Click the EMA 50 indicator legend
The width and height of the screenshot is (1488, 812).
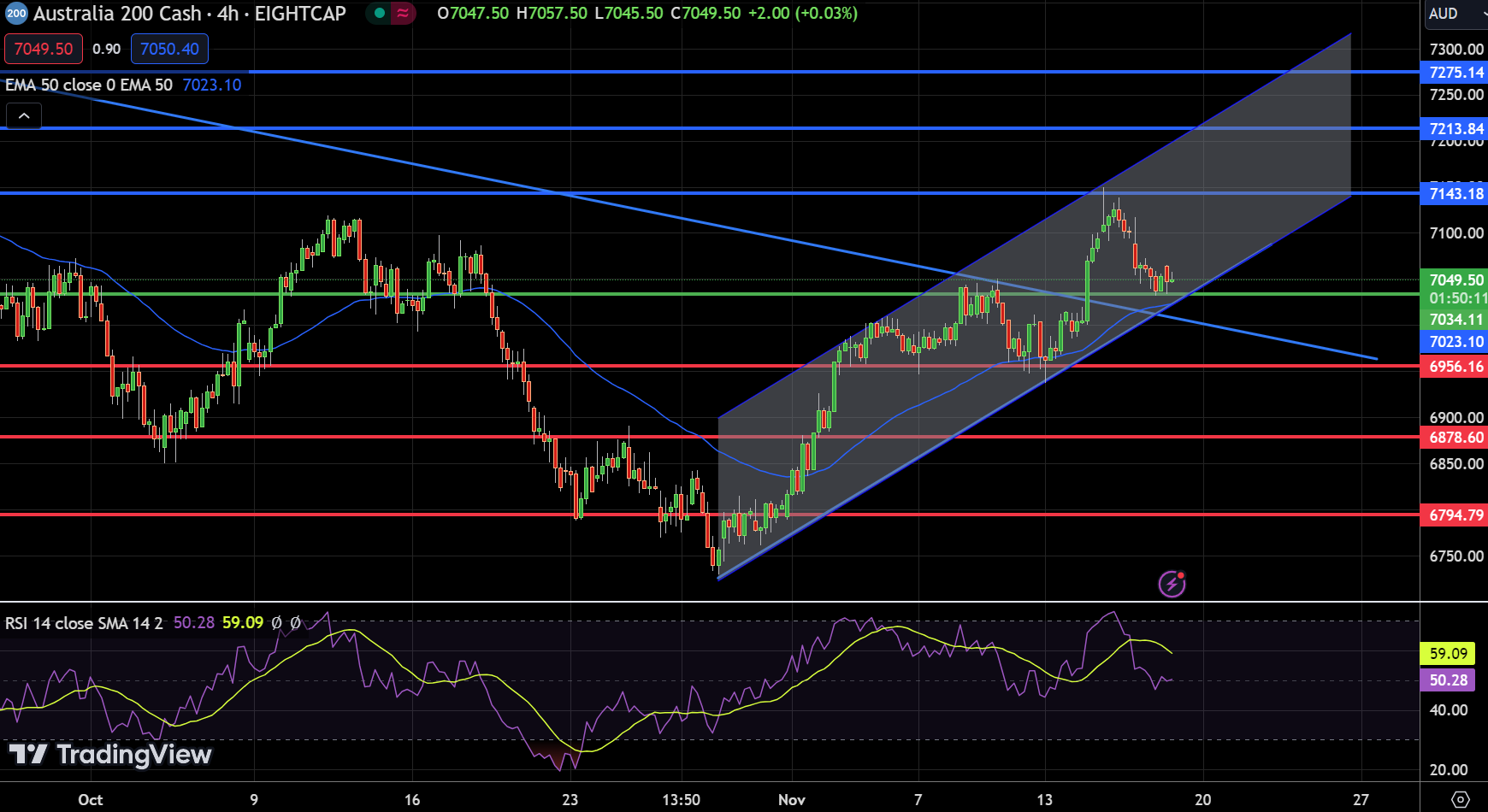89,85
